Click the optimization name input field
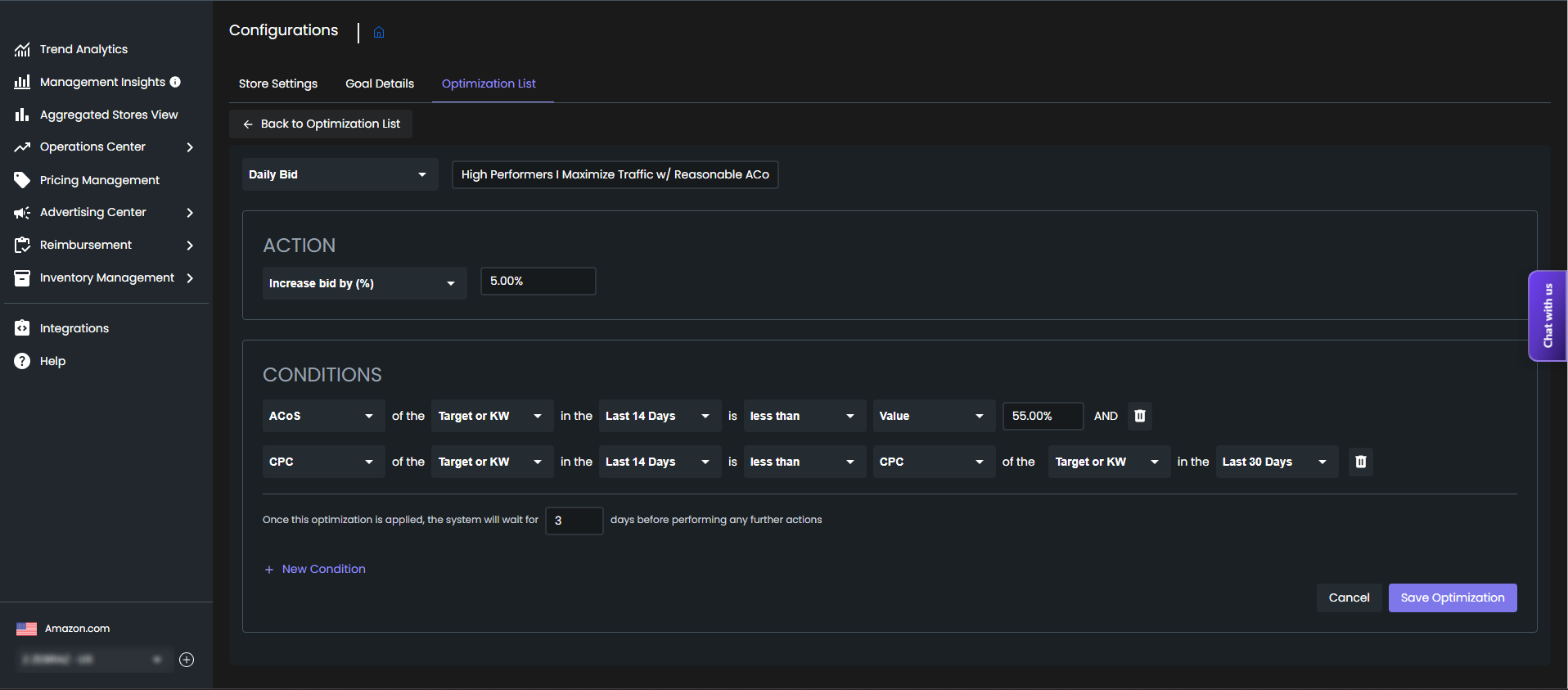1568x690 pixels. 615,174
